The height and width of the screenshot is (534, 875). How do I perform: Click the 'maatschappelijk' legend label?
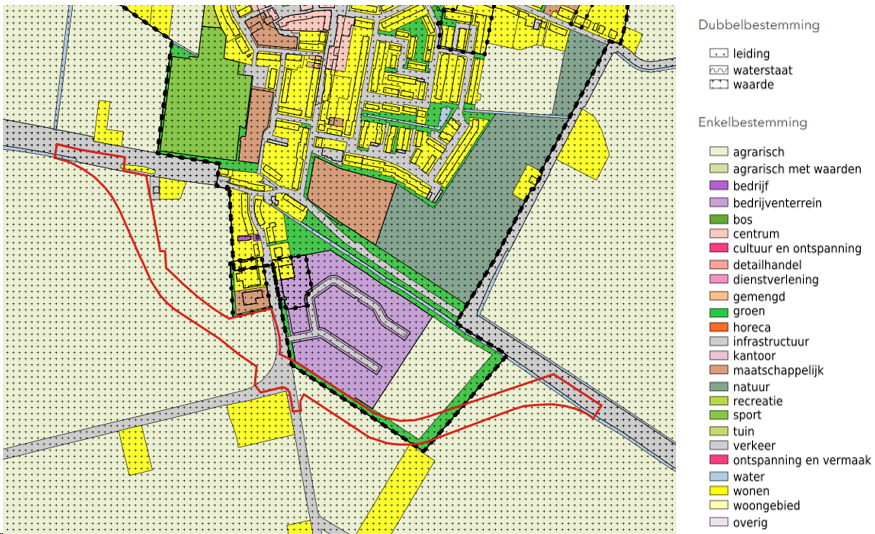point(778,370)
